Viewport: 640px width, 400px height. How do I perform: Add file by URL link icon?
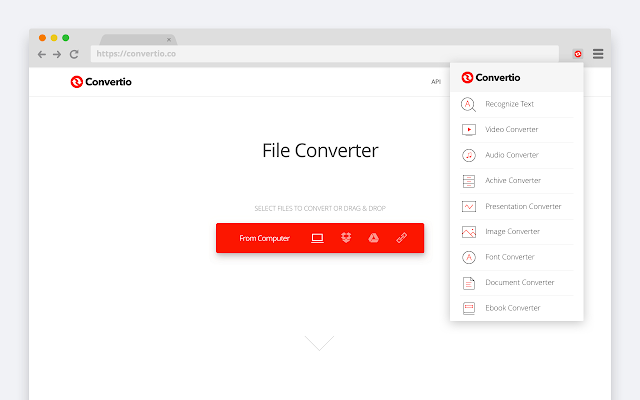point(402,238)
